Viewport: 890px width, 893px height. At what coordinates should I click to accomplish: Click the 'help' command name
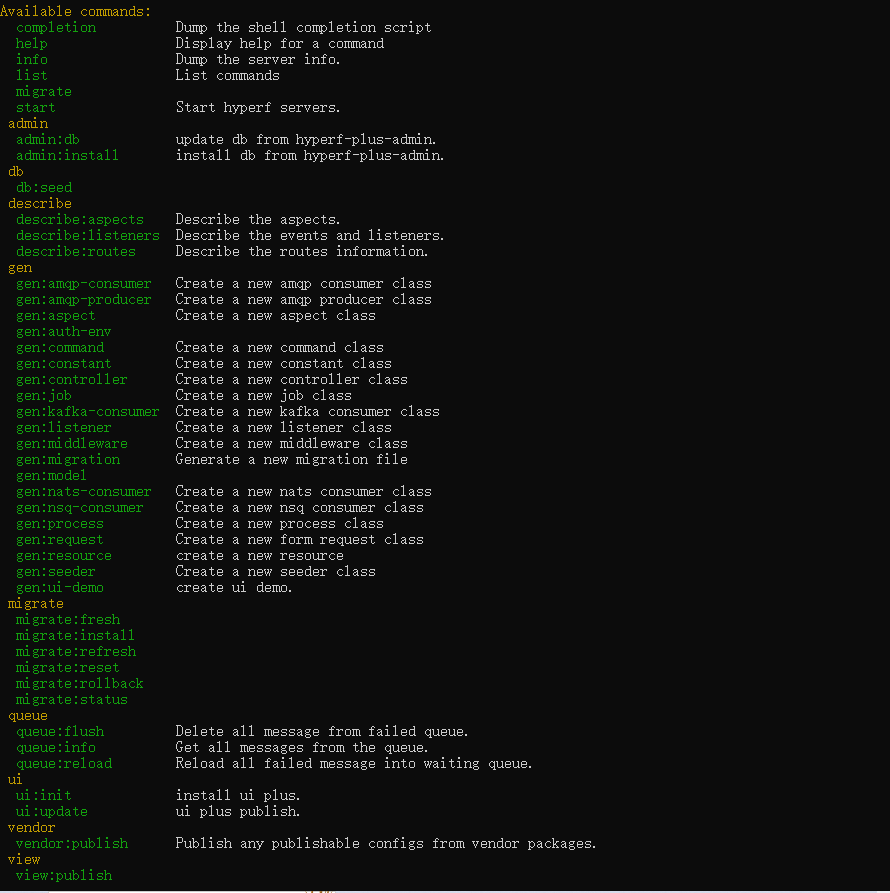pos(31,43)
